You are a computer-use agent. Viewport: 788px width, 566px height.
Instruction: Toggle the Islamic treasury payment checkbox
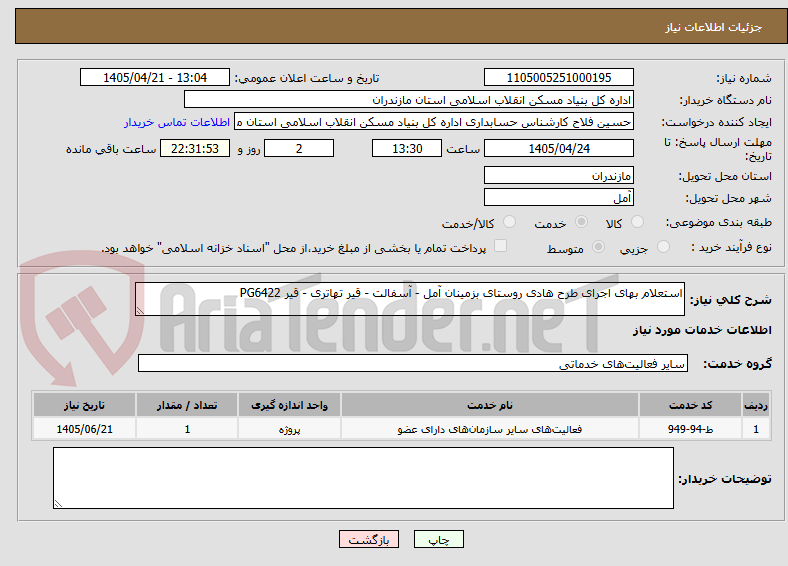tap(500, 245)
